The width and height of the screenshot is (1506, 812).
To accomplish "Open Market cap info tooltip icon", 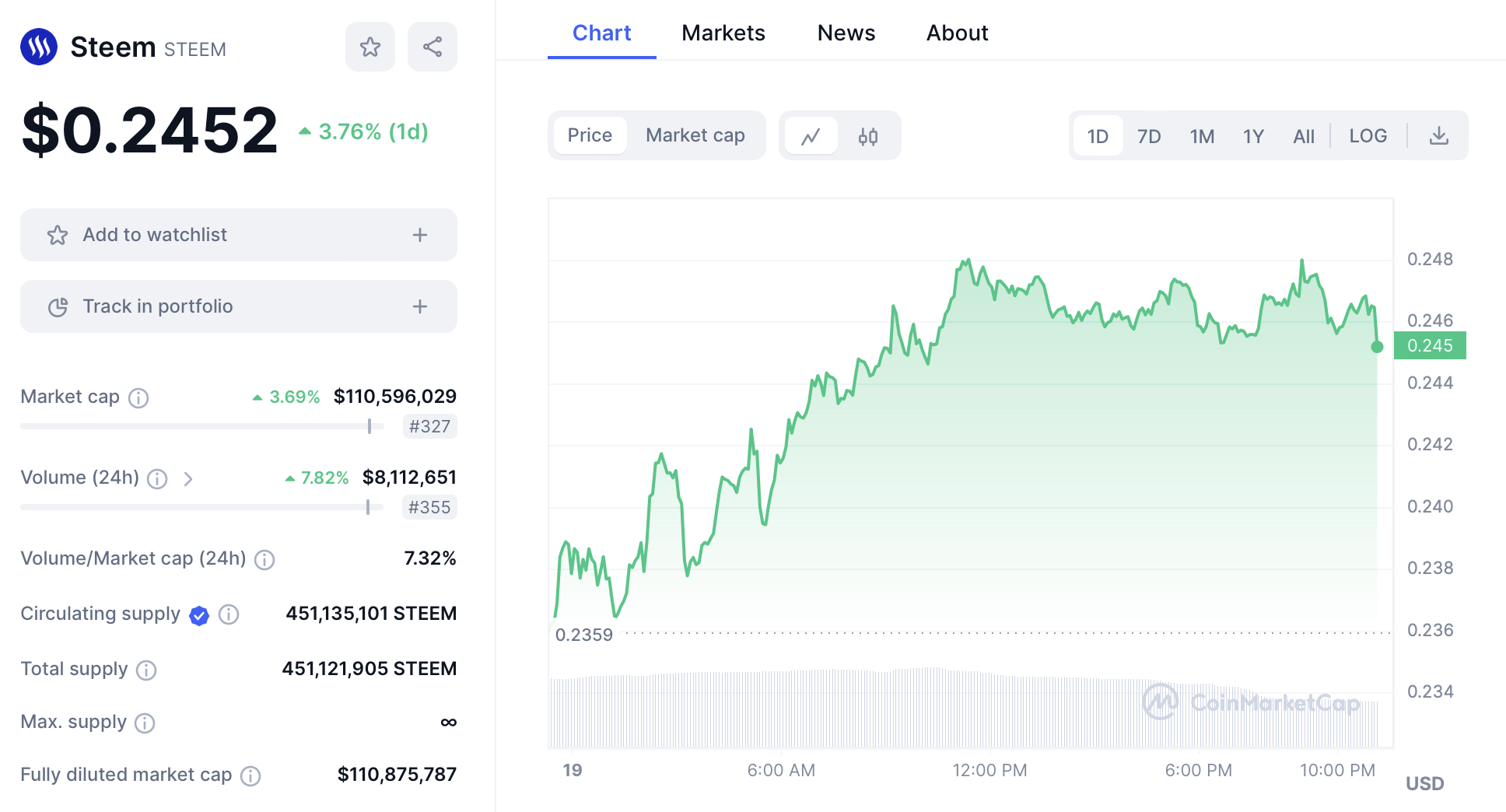I will pos(138,398).
